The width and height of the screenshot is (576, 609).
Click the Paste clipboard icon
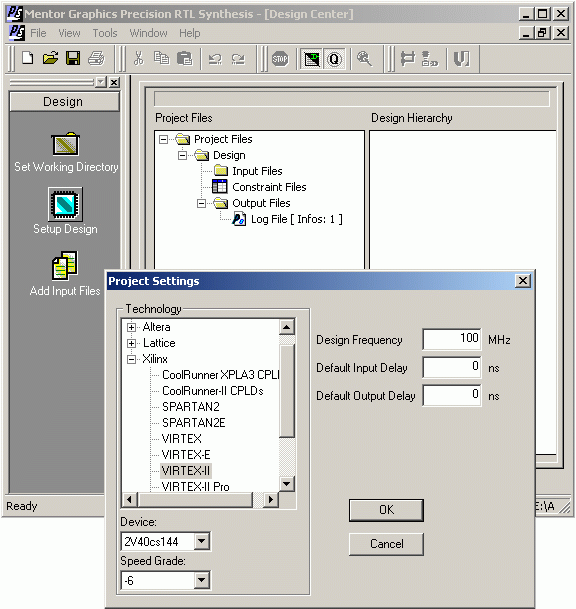(x=184, y=59)
